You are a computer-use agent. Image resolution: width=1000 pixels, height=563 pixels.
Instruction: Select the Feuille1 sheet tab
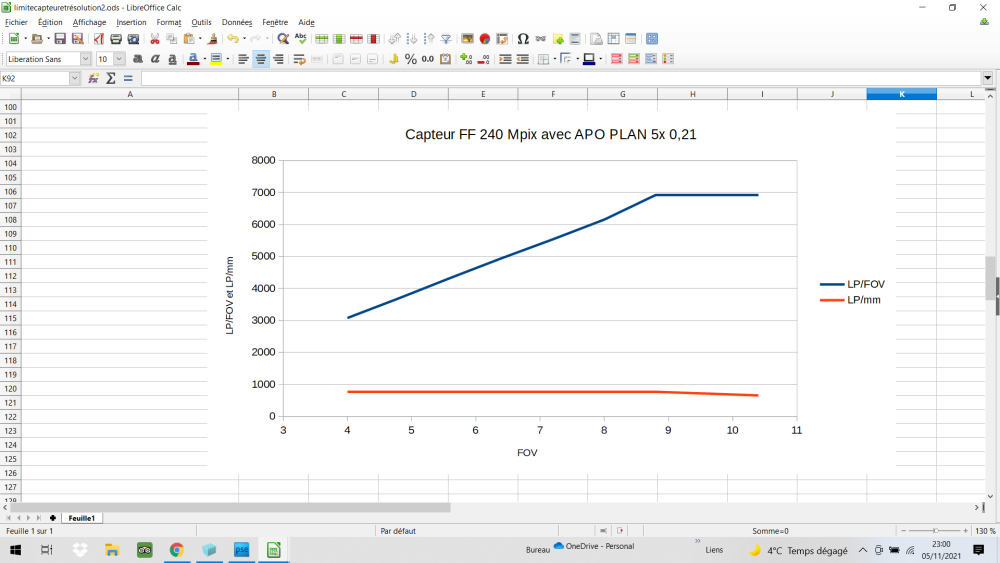click(x=81, y=518)
